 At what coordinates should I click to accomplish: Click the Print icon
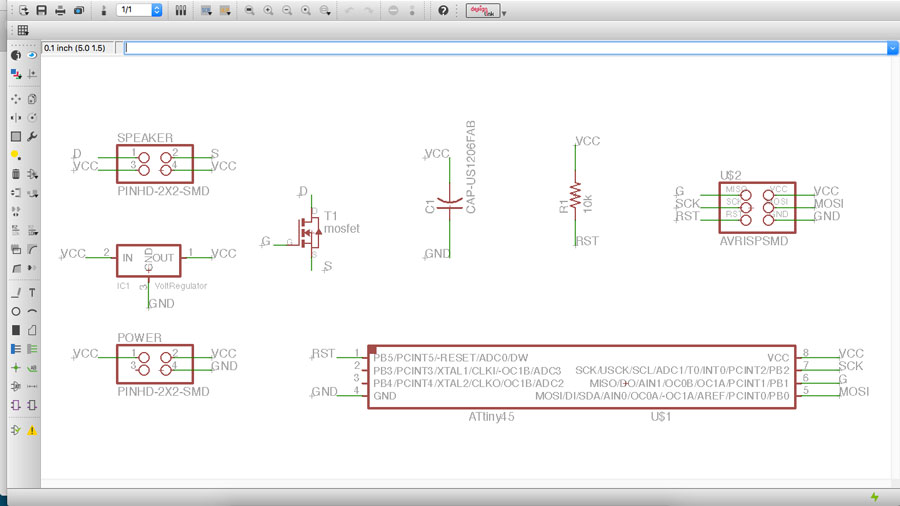[x=60, y=10]
